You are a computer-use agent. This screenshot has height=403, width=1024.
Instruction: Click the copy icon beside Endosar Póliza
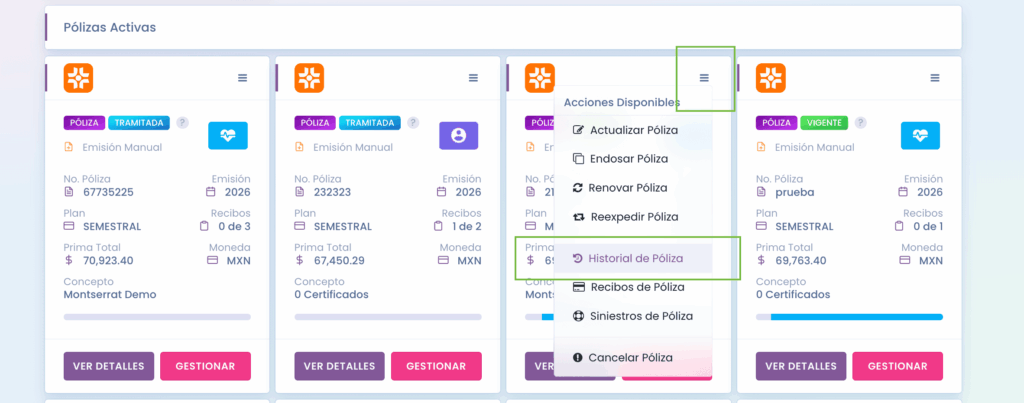coord(578,159)
